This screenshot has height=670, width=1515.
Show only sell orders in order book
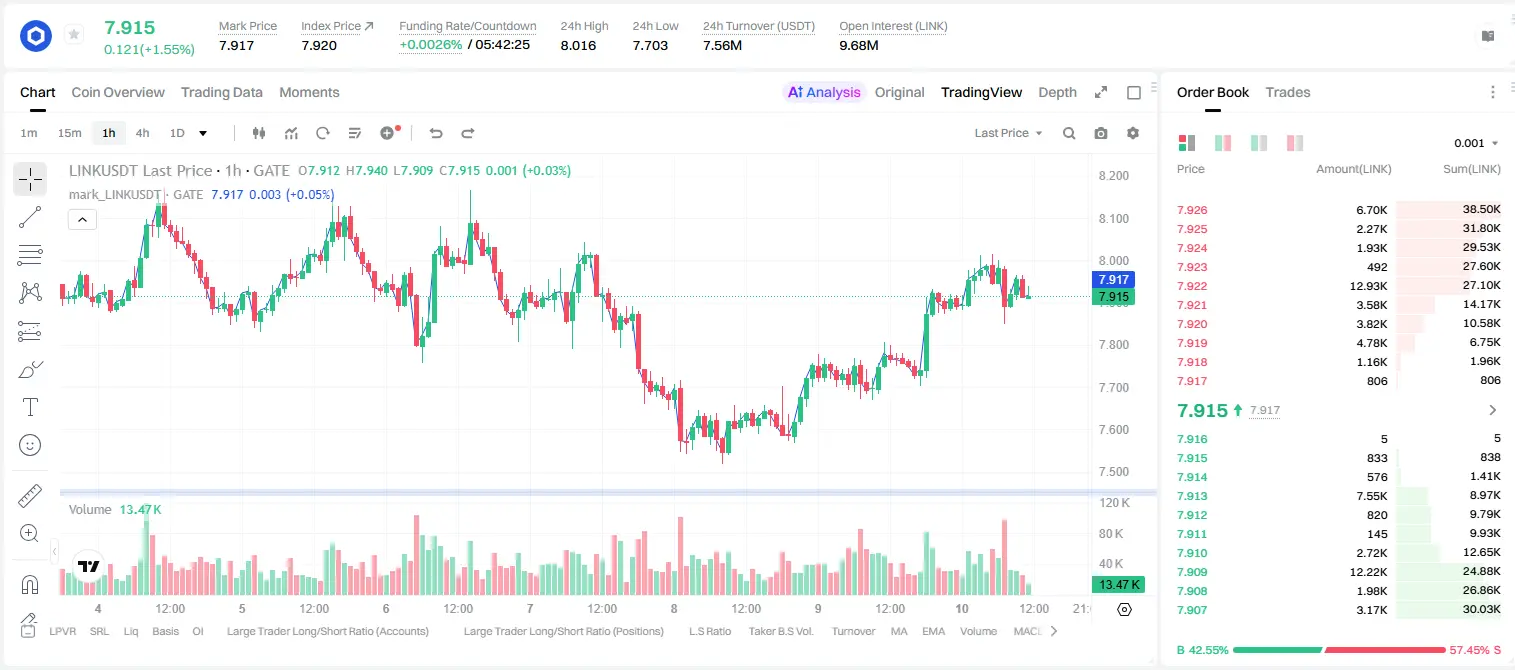[x=1295, y=143]
